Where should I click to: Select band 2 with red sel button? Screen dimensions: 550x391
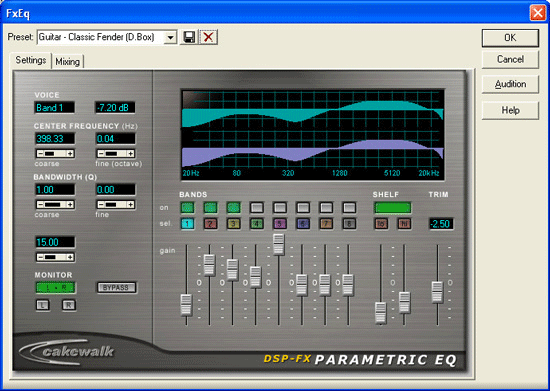click(210, 224)
